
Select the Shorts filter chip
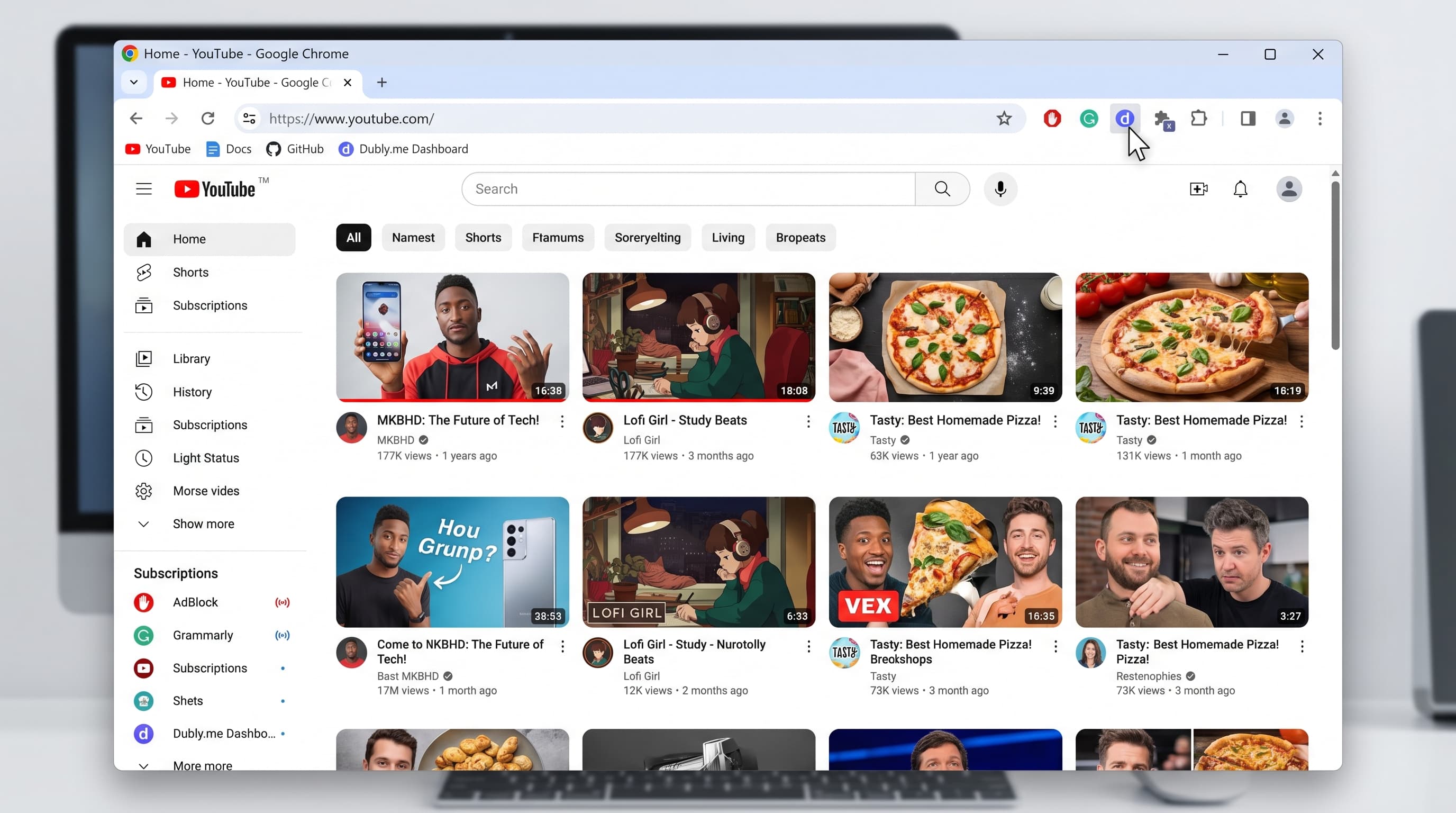pyautogui.click(x=483, y=238)
